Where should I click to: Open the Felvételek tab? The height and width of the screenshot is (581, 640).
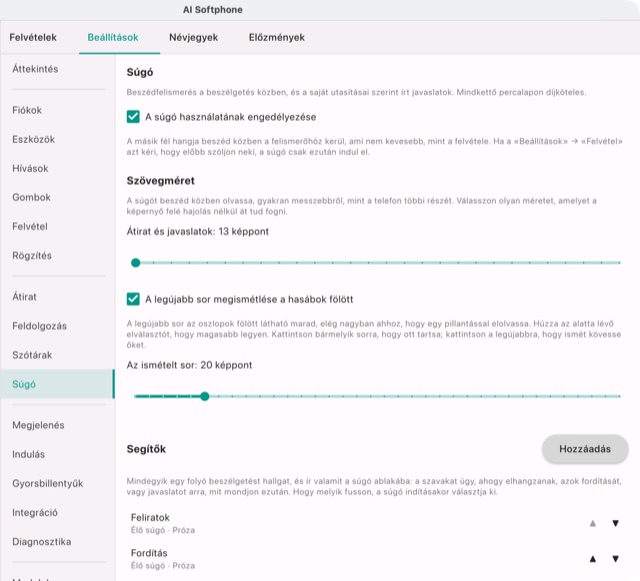tap(33, 37)
